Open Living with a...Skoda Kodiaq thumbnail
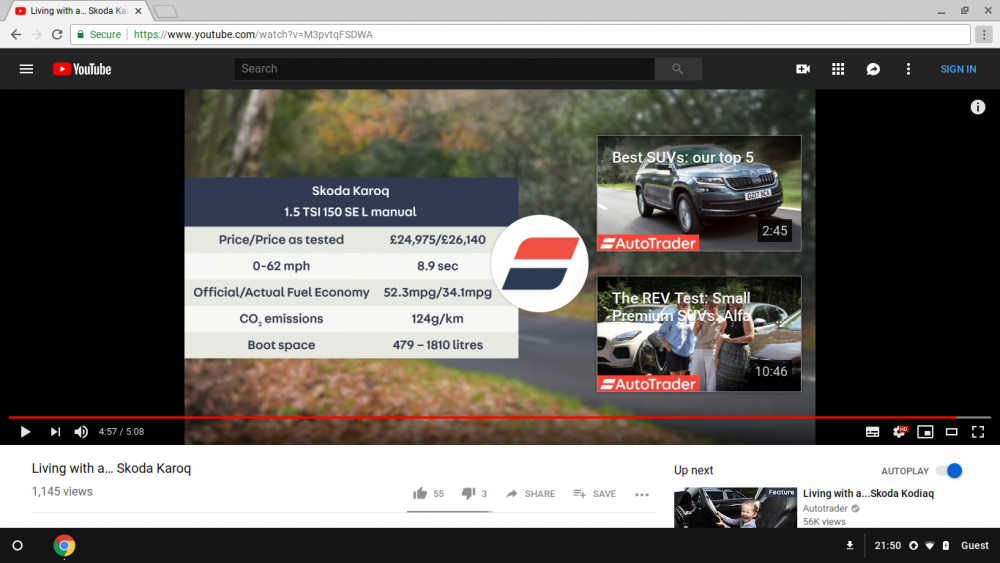This screenshot has height=563, width=1000. click(x=735, y=508)
